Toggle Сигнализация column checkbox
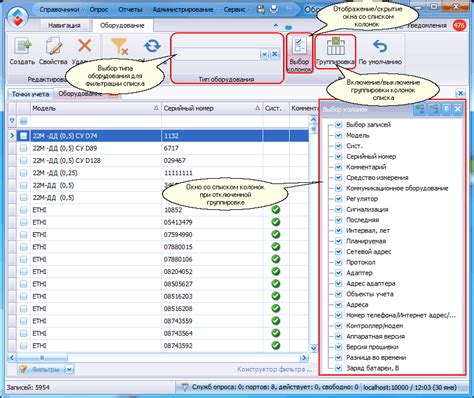This screenshot has width=474, height=398. point(338,209)
